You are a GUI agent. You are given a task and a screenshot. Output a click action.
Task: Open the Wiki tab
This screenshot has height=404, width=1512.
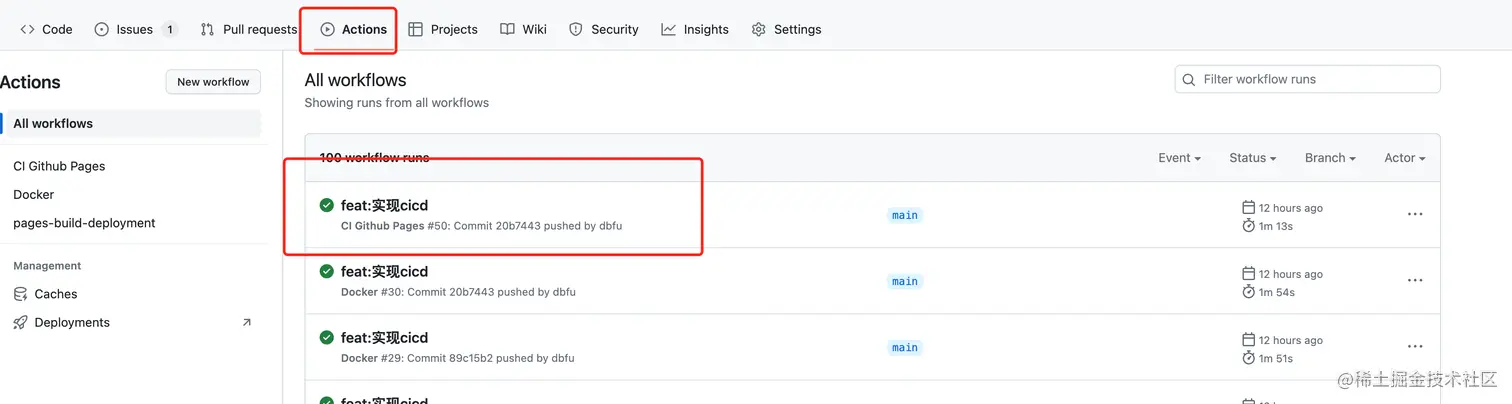523,29
